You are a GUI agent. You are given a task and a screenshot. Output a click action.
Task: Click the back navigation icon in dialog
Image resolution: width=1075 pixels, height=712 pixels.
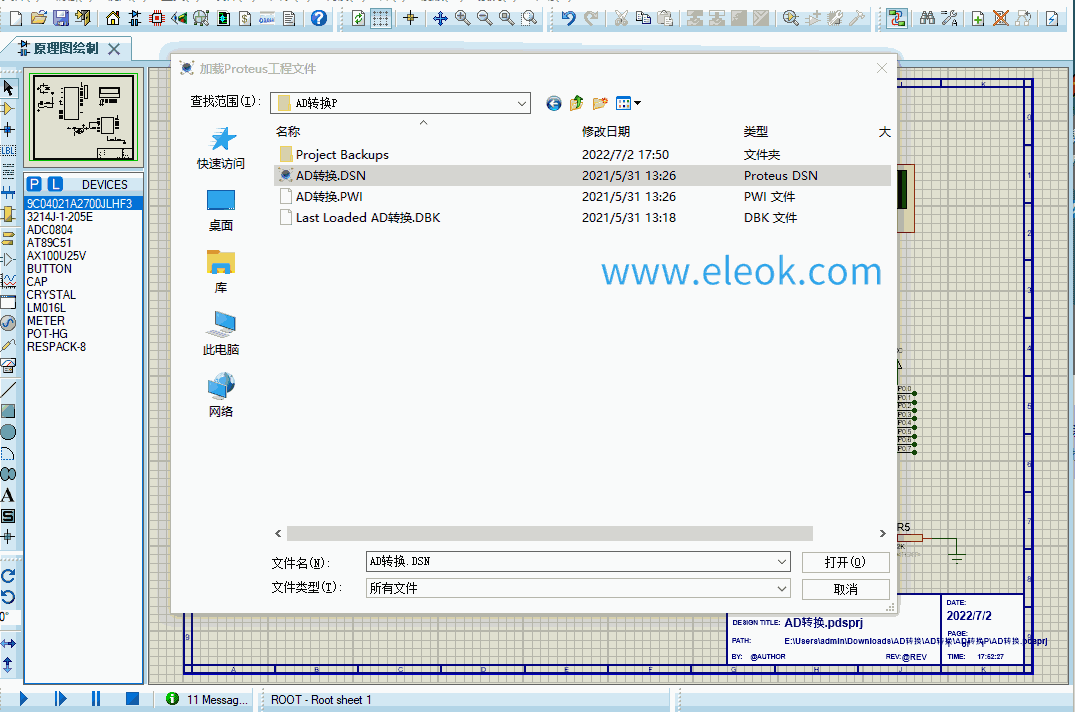click(554, 103)
